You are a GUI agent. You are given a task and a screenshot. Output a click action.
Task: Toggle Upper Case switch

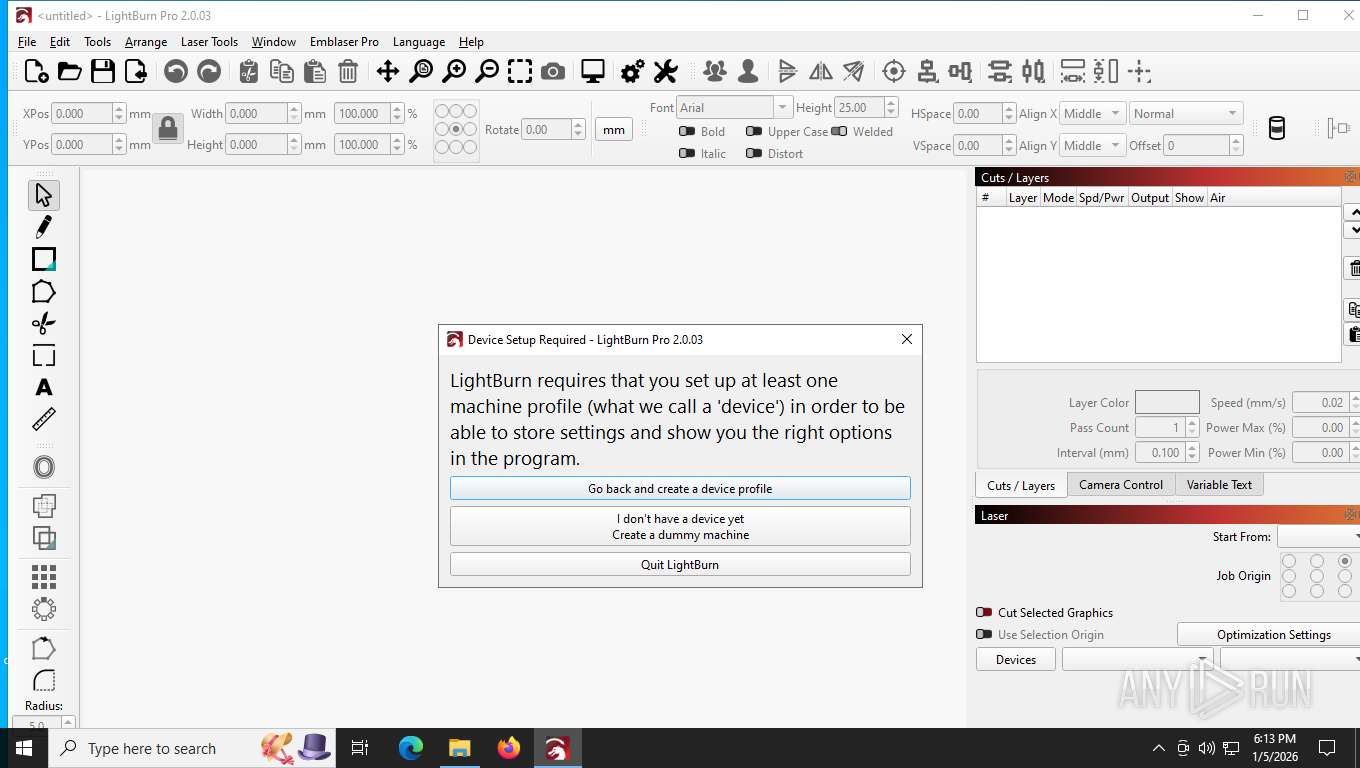[754, 131]
